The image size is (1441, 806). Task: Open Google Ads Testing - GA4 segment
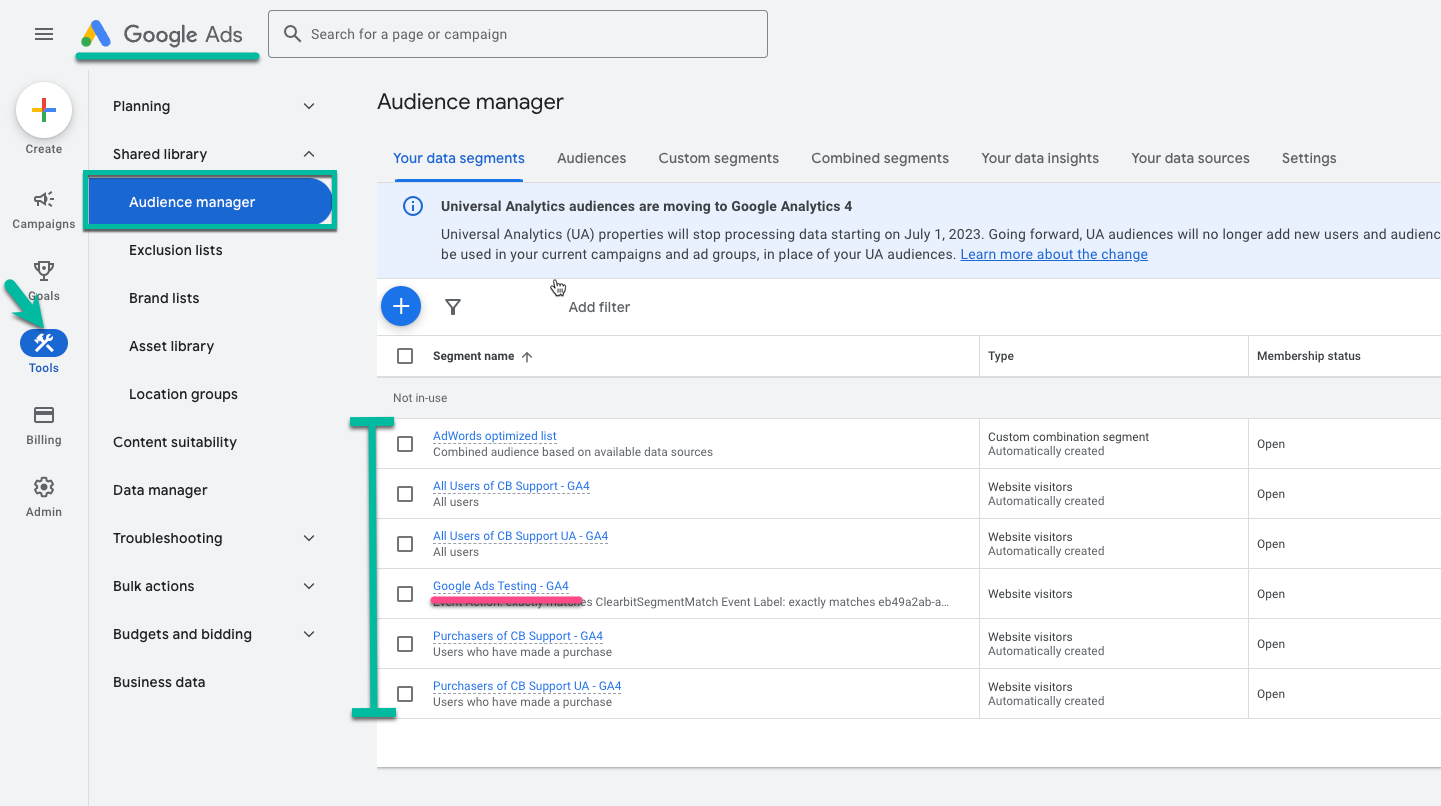(501, 586)
